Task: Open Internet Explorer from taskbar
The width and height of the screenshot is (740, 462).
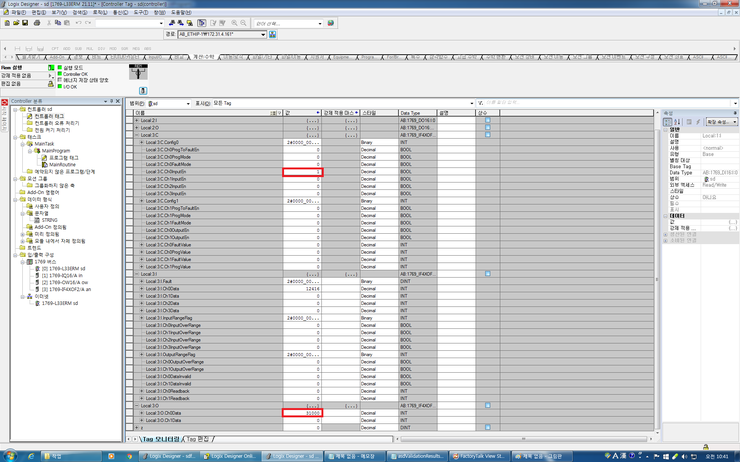Action: (x=31, y=456)
